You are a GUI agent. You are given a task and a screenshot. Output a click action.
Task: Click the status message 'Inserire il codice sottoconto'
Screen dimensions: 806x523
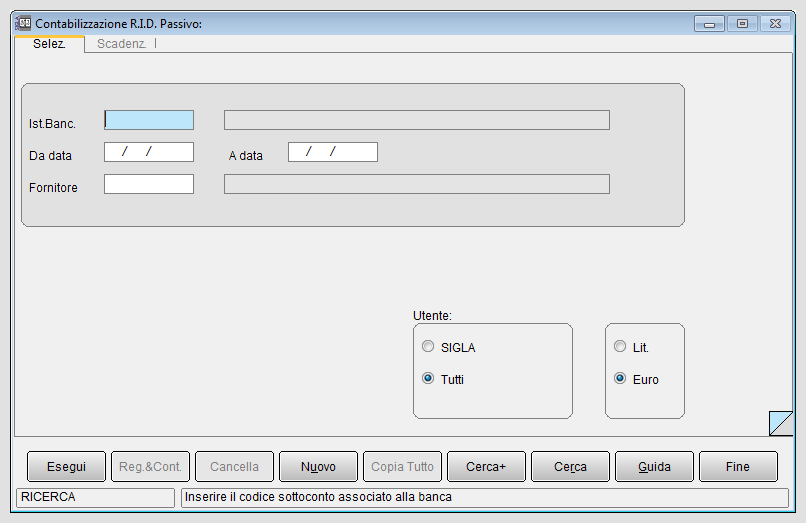pos(318,497)
